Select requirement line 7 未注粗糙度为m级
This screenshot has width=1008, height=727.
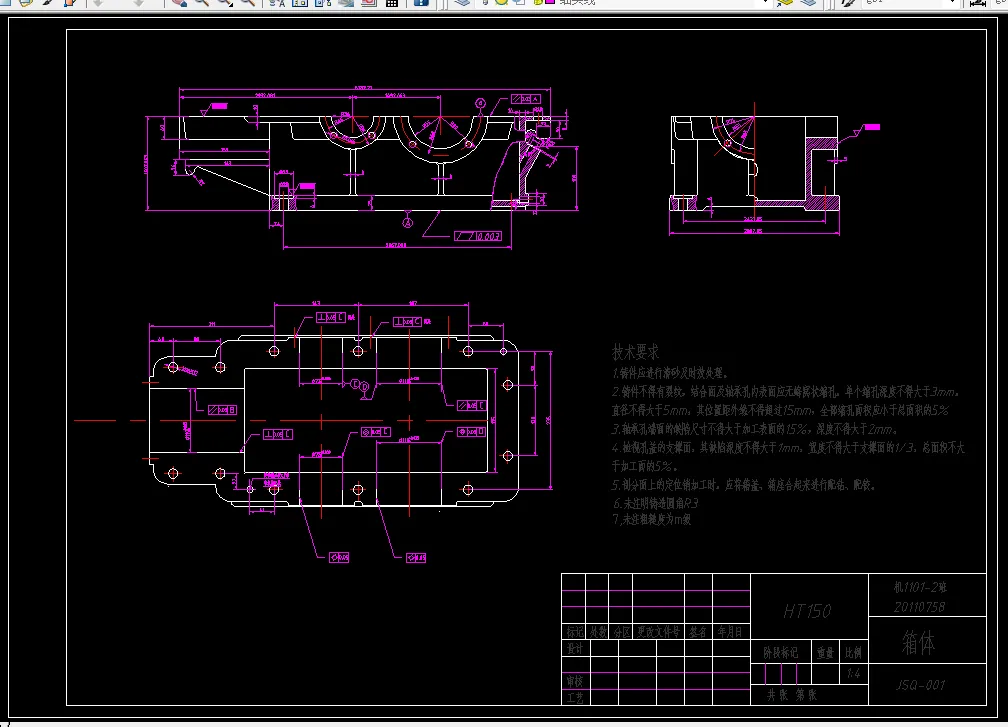click(x=652, y=519)
